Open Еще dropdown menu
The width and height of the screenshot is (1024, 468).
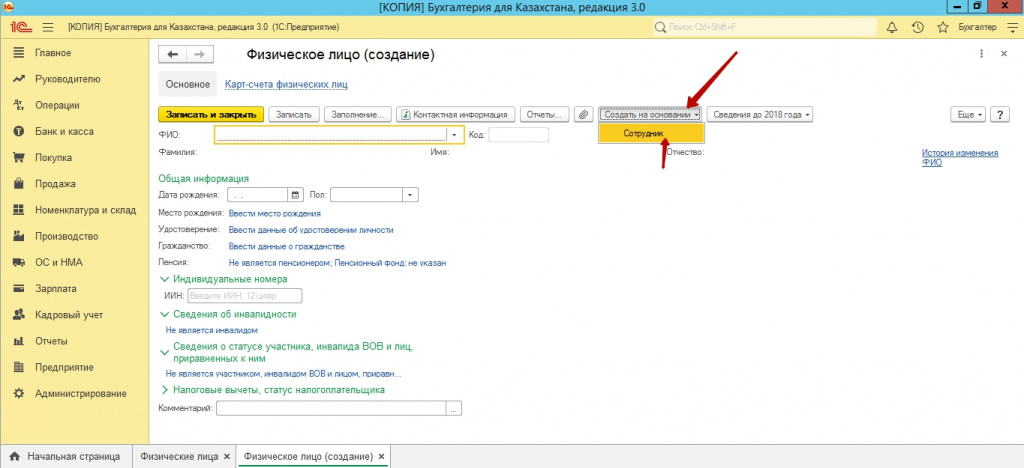[970, 114]
